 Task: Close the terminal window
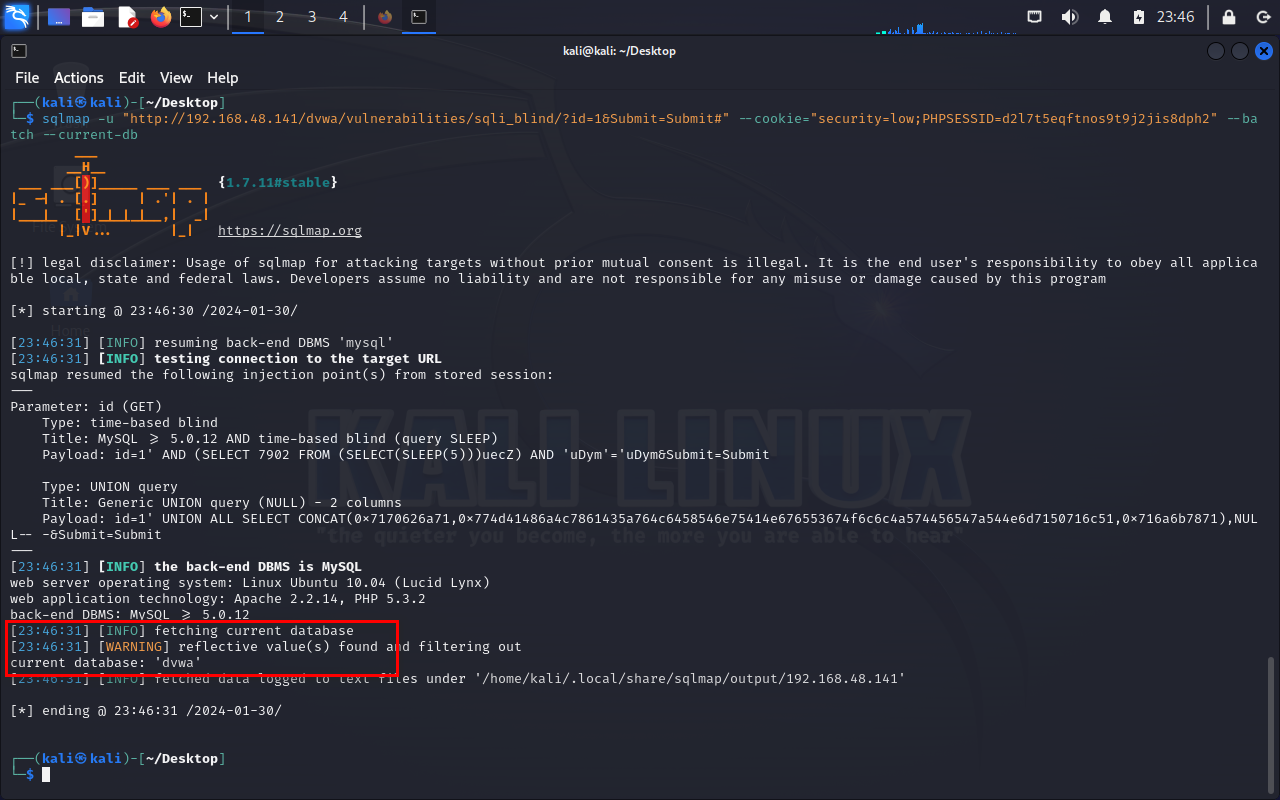click(x=1264, y=51)
